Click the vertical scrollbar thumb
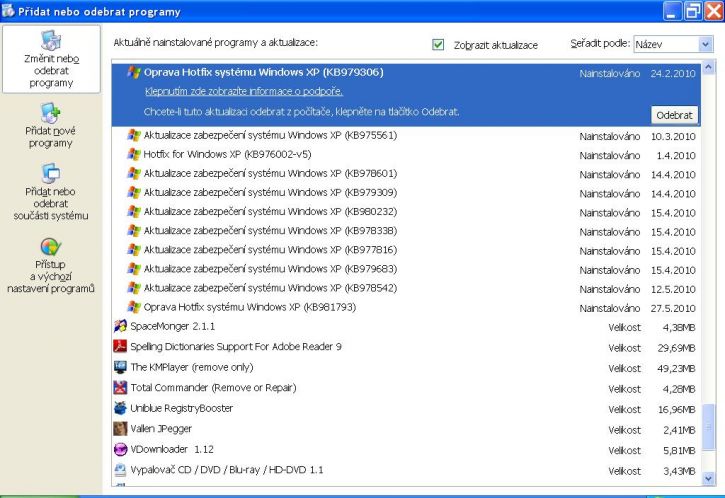The height and width of the screenshot is (498, 725). [708, 427]
